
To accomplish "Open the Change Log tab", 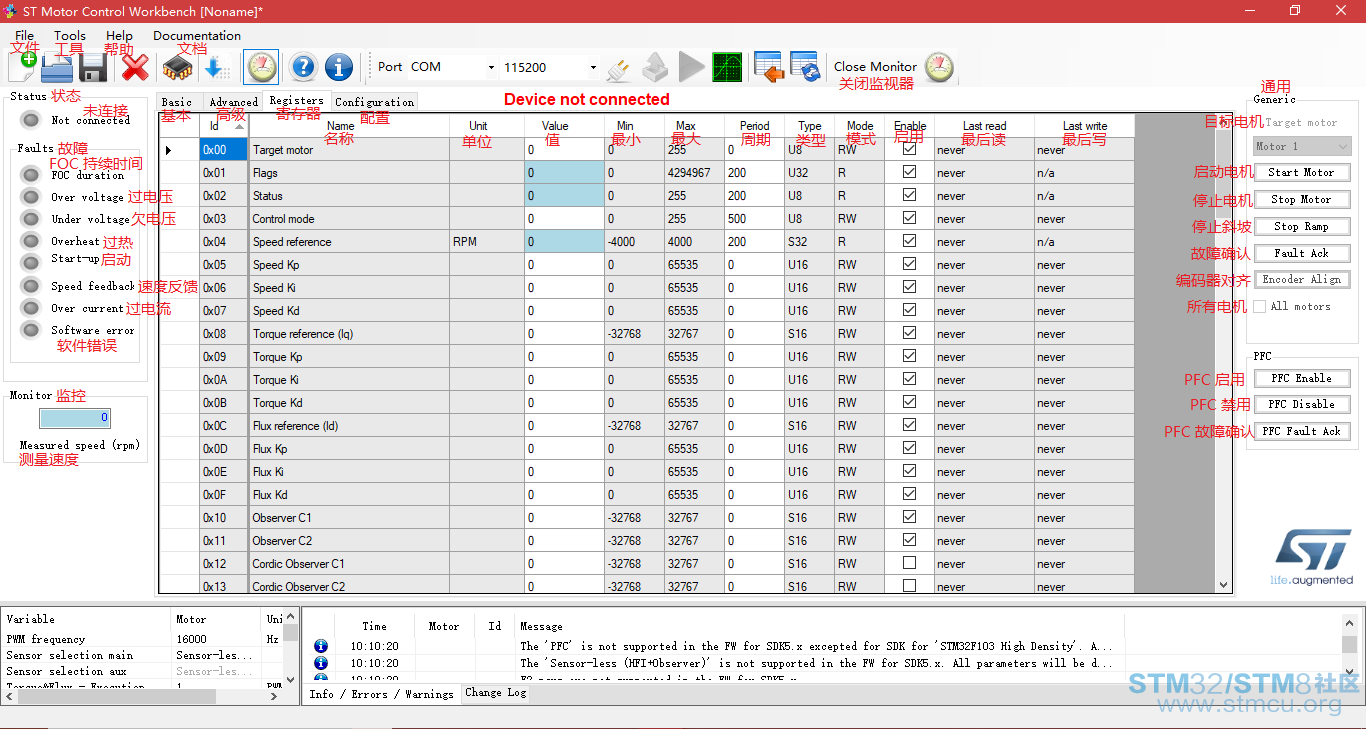I will pos(496,693).
